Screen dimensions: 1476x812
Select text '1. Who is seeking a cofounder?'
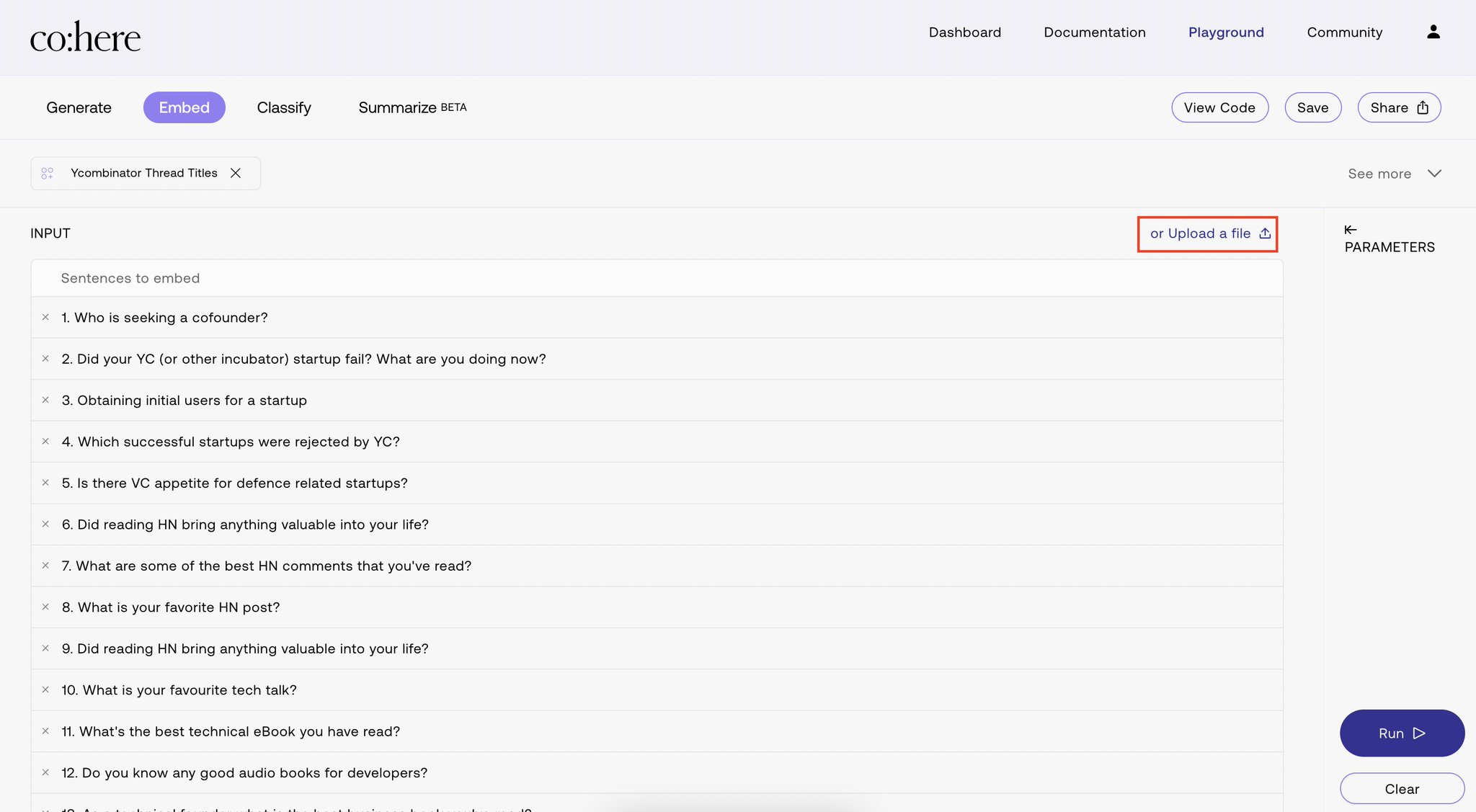point(164,318)
